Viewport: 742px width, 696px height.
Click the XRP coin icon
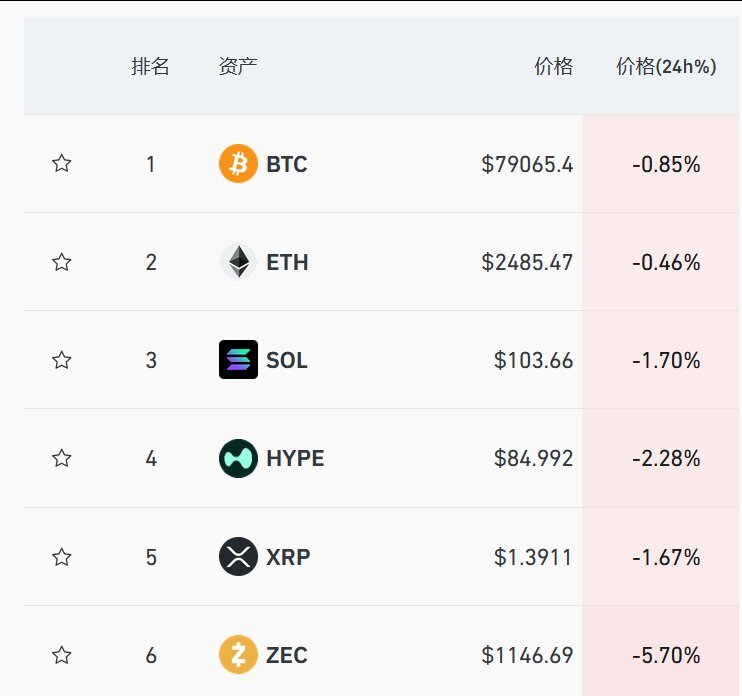238,556
